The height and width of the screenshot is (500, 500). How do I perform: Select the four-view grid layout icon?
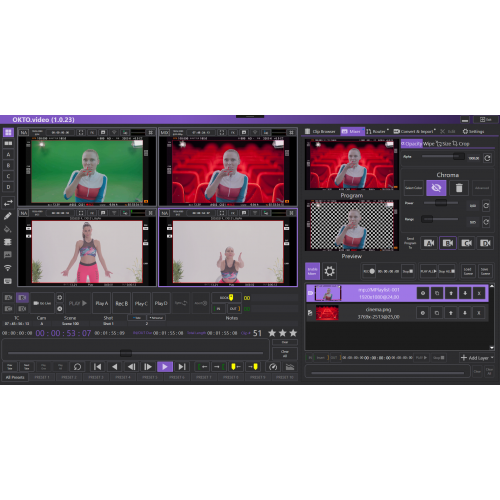coord(8,132)
